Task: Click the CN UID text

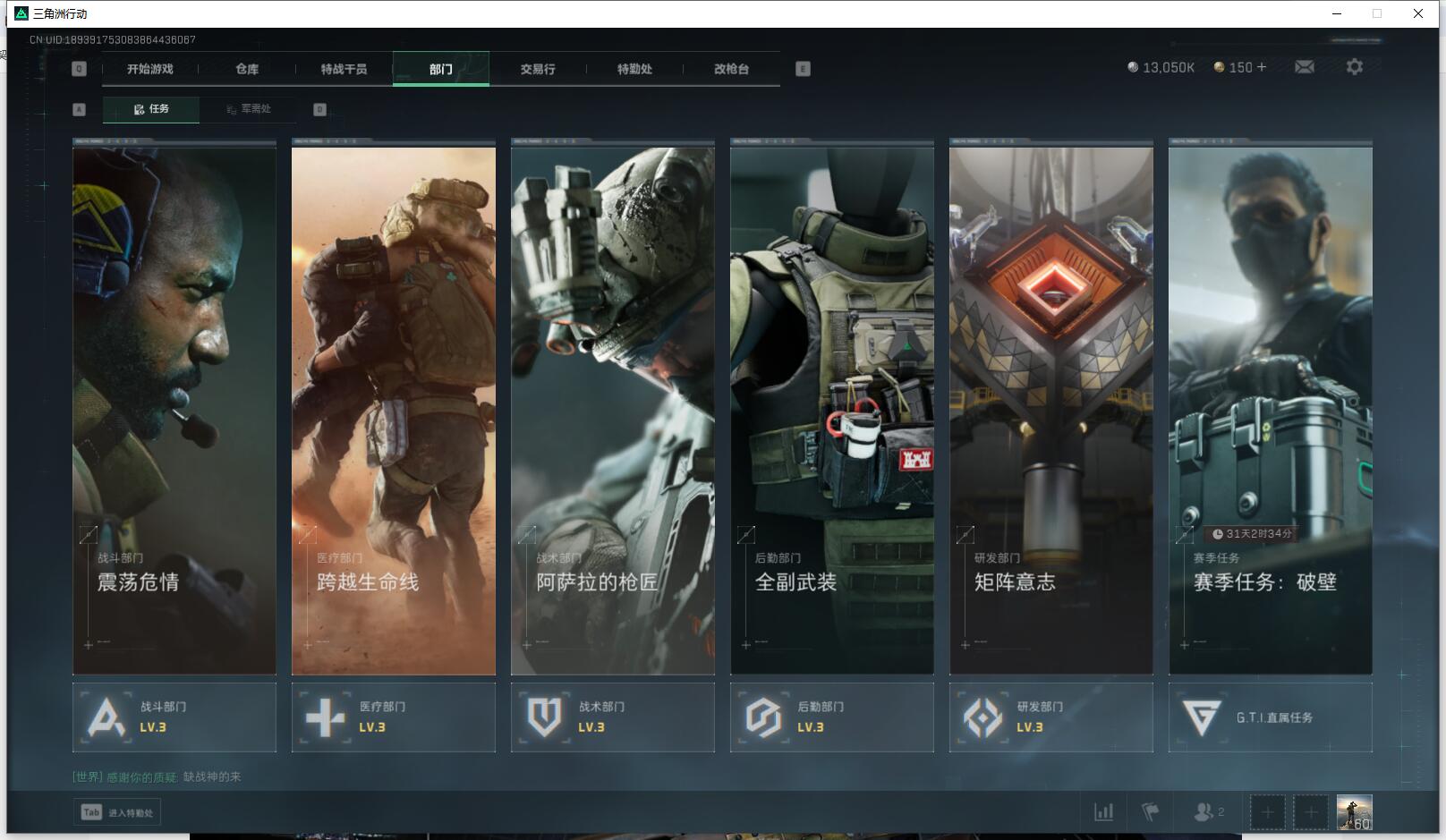Action: [113, 39]
